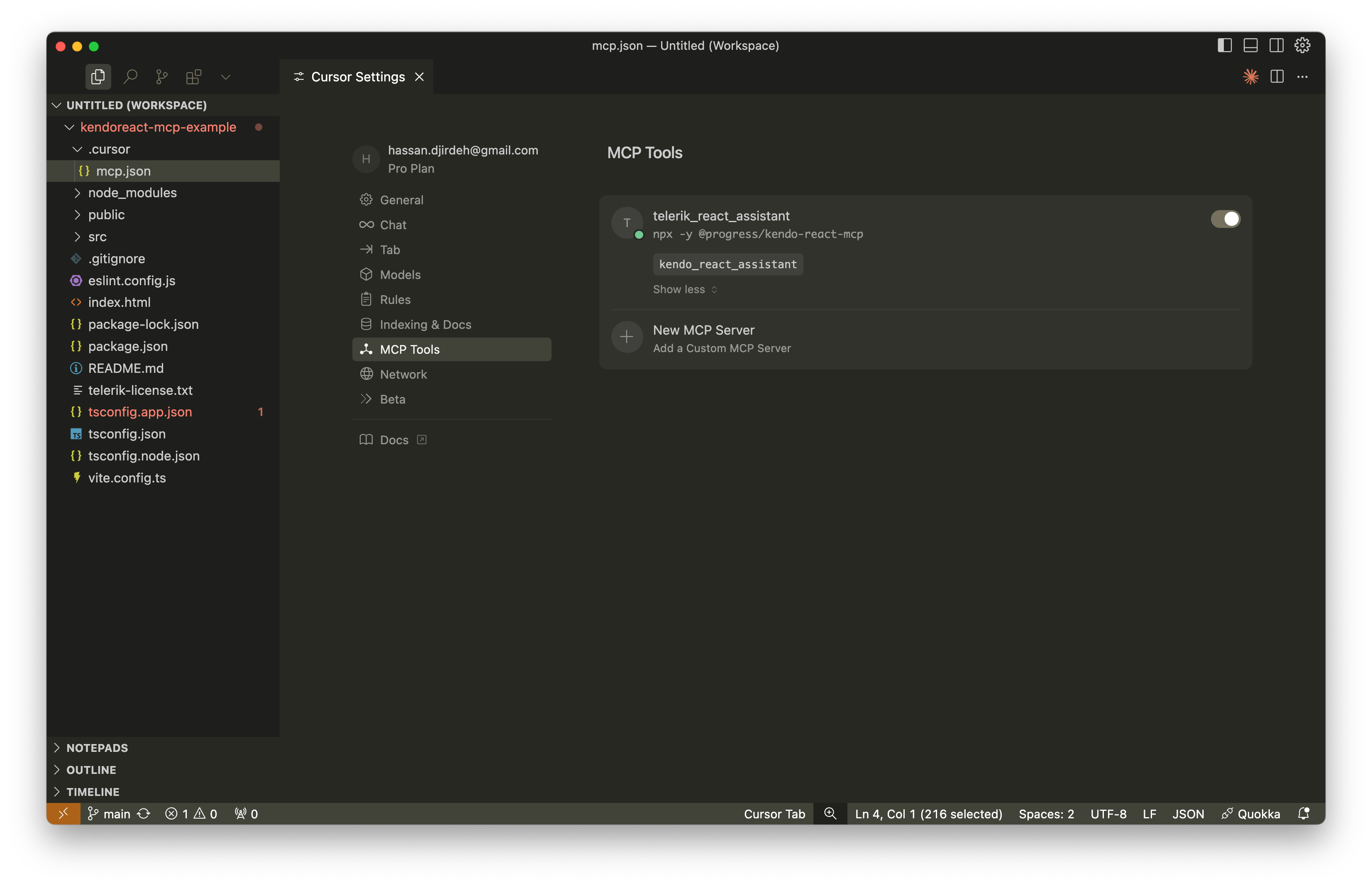Open README.md file
1372x886 pixels.
163,368
